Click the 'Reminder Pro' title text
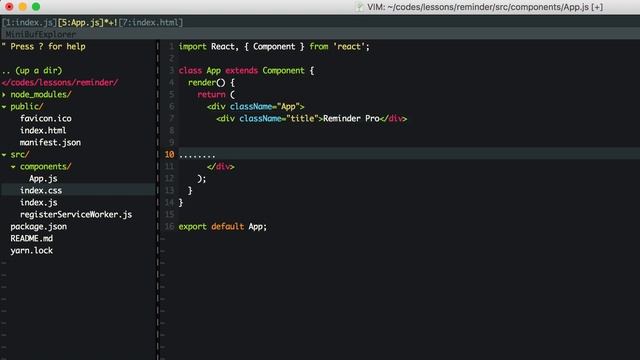The image size is (640, 360). click(x=351, y=118)
